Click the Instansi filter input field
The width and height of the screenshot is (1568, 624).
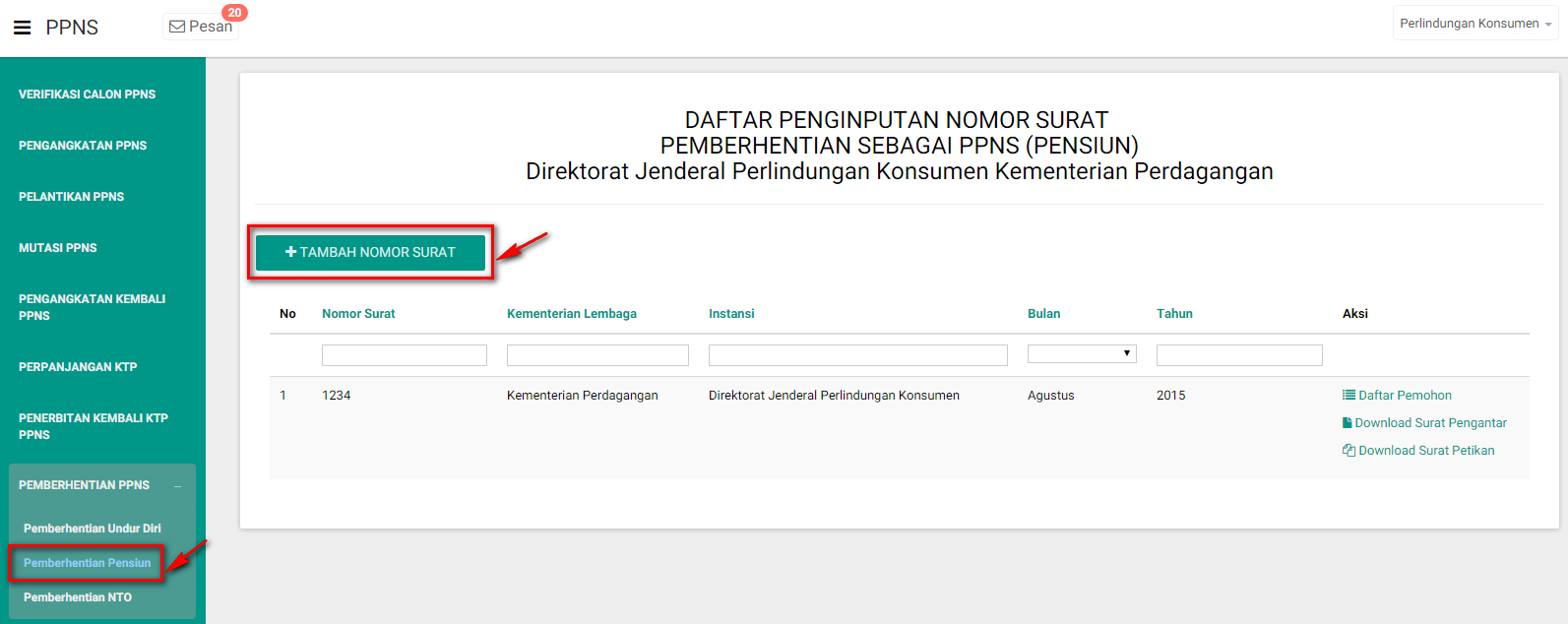click(x=857, y=355)
